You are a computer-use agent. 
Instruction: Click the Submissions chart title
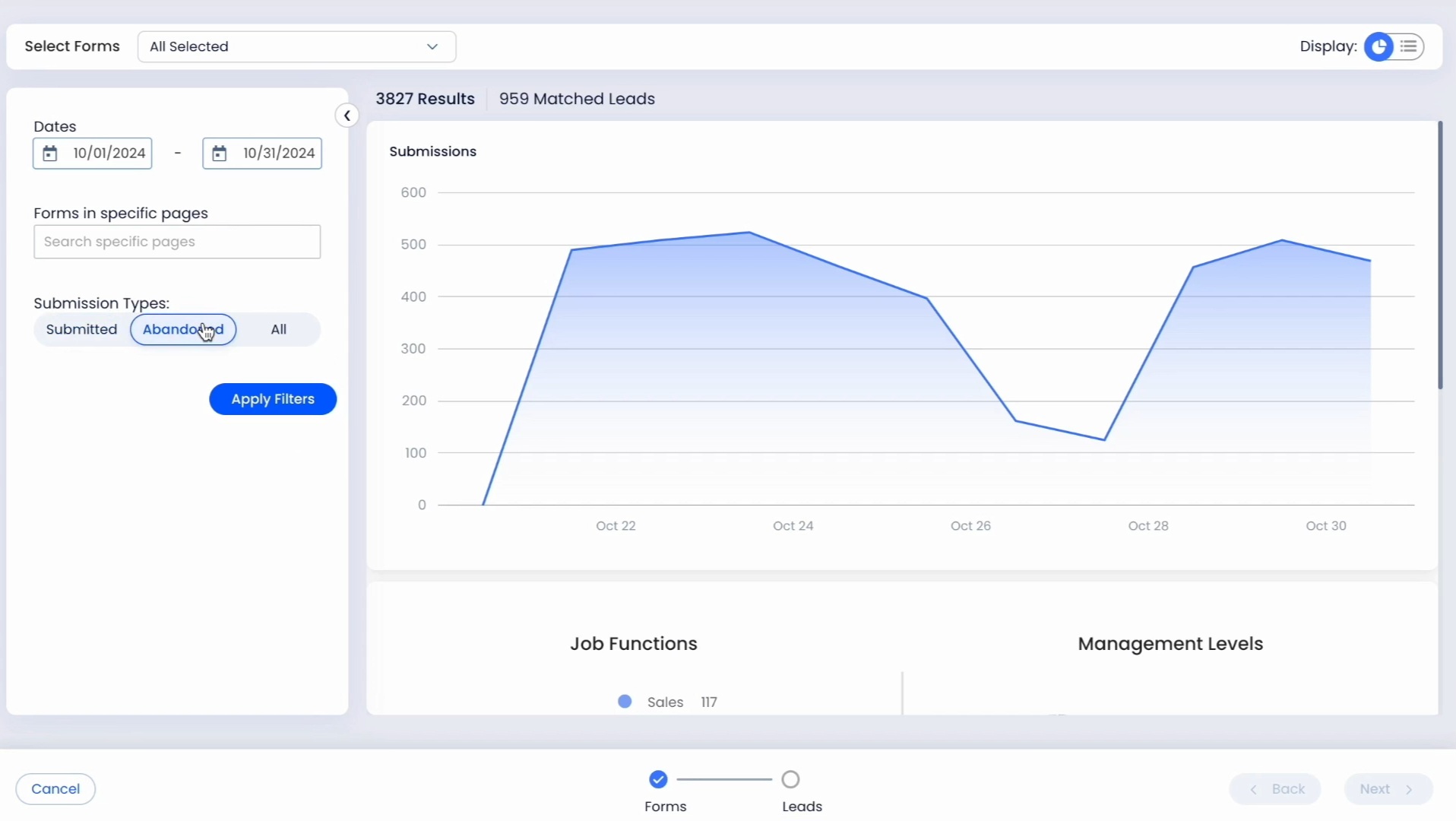pos(433,151)
